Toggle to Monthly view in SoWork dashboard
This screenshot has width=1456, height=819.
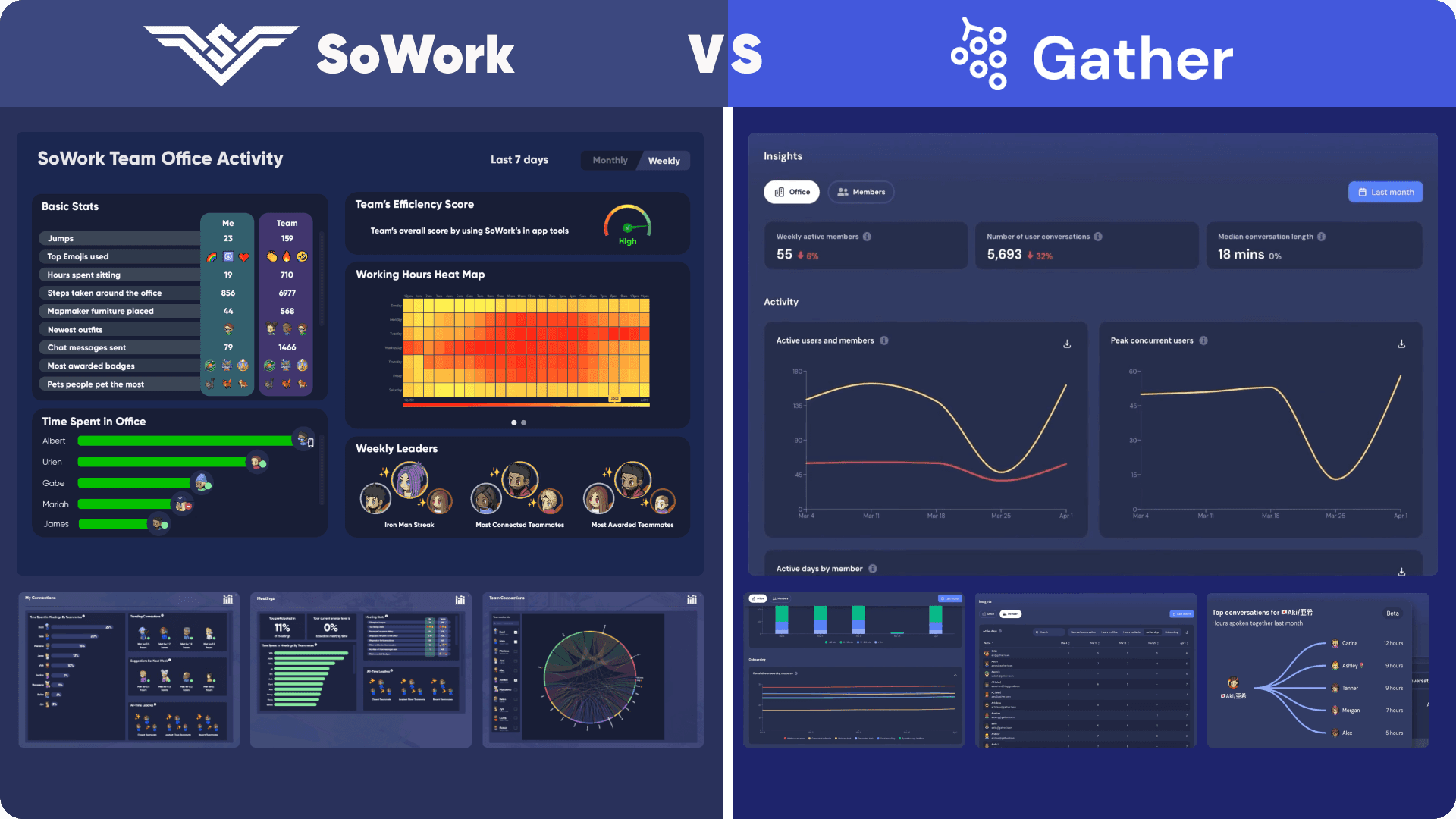point(609,160)
